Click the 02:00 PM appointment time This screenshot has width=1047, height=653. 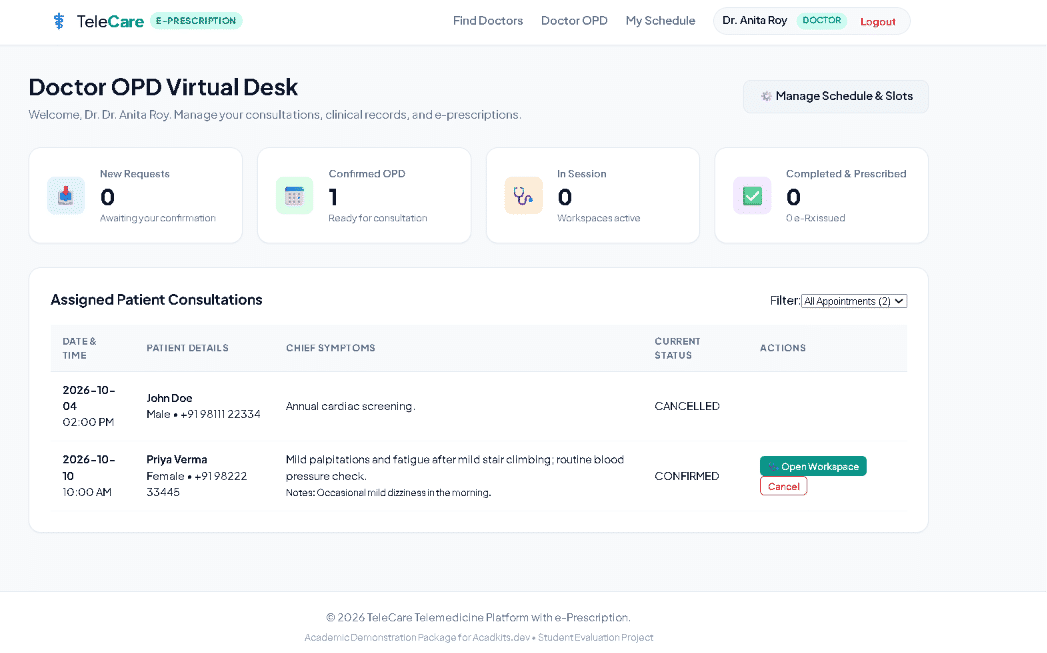click(88, 422)
